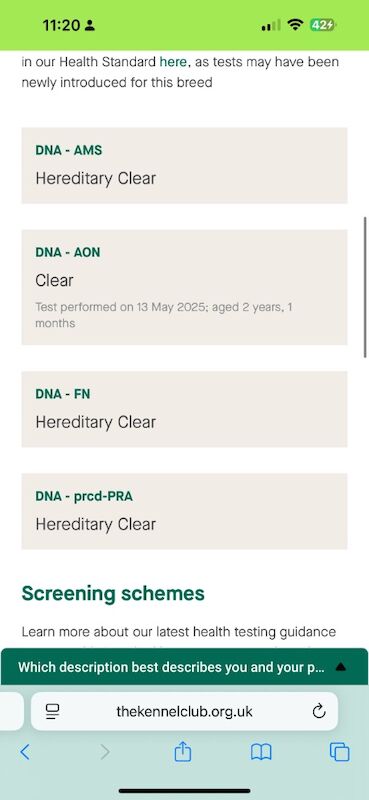
Task: Select the DNA - AMS result card
Action: (184, 165)
